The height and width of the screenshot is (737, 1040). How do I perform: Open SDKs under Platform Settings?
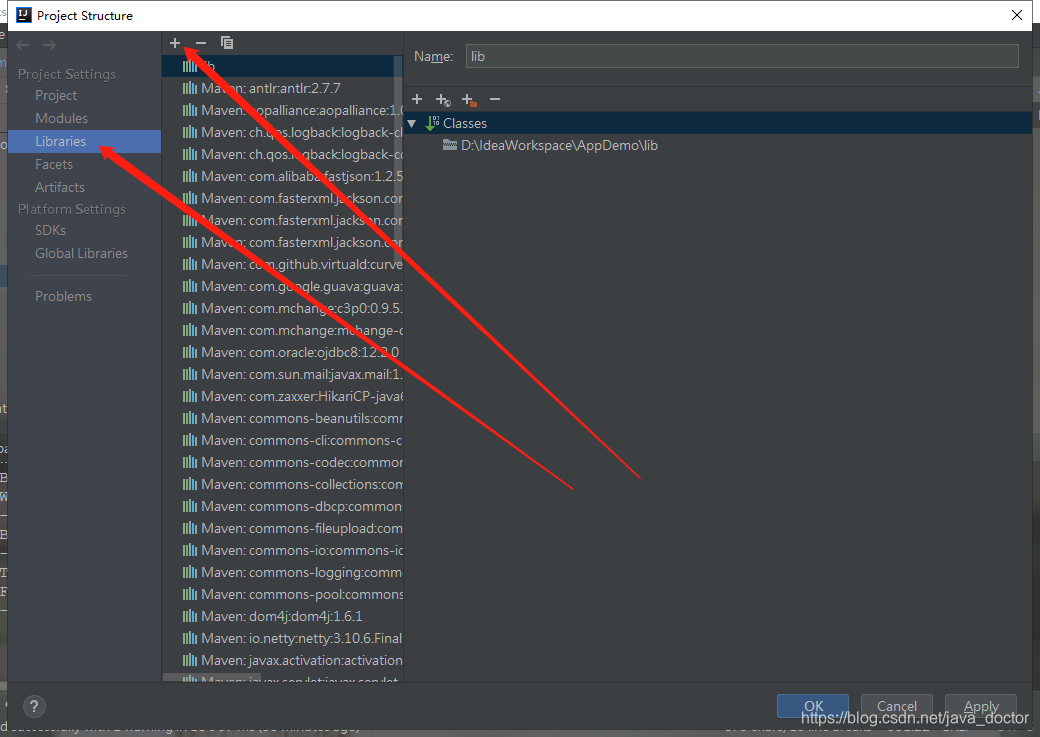50,230
